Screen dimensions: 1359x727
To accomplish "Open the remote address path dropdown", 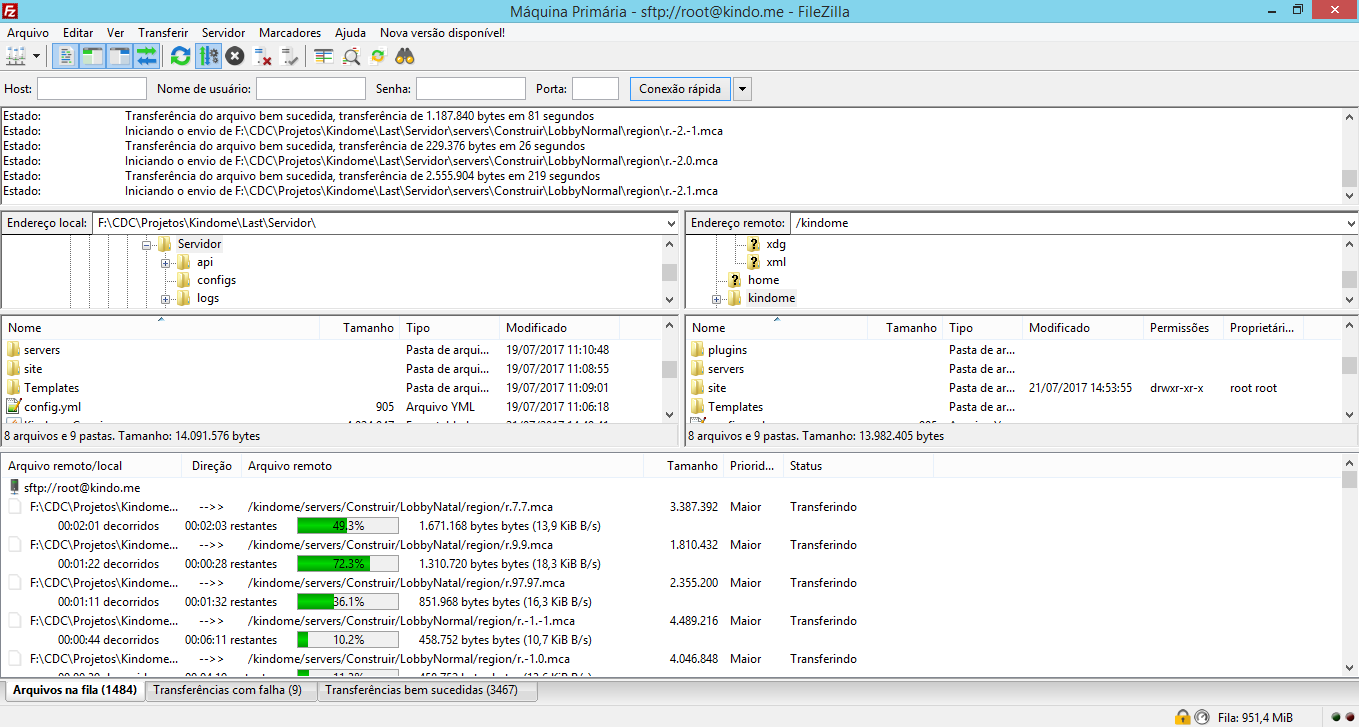I will tap(1350, 223).
